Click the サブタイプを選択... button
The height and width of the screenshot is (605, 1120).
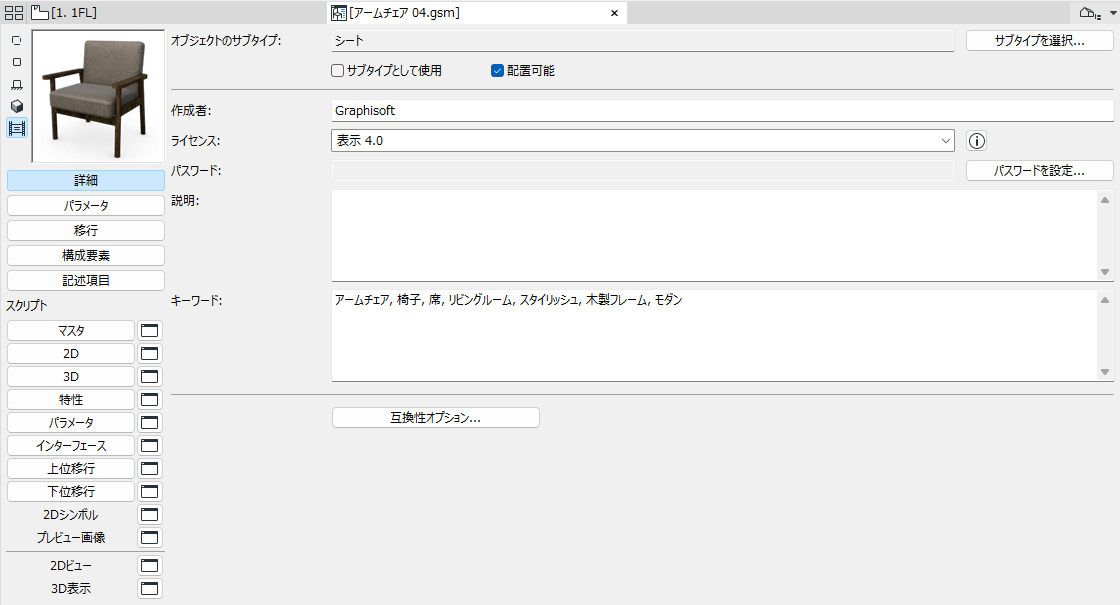coord(1039,41)
